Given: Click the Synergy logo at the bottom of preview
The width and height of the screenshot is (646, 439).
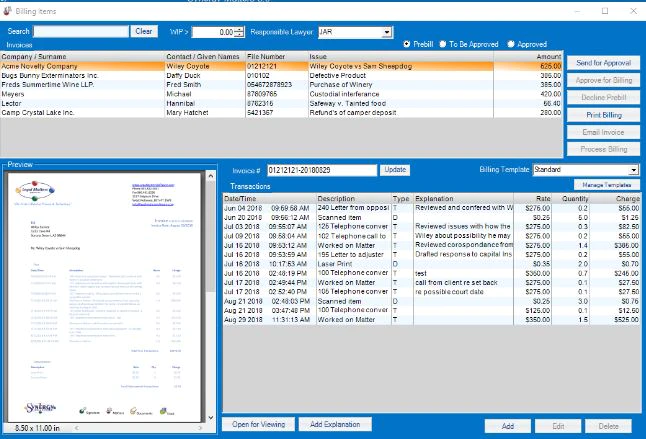Looking at the screenshot, I should [40, 407].
